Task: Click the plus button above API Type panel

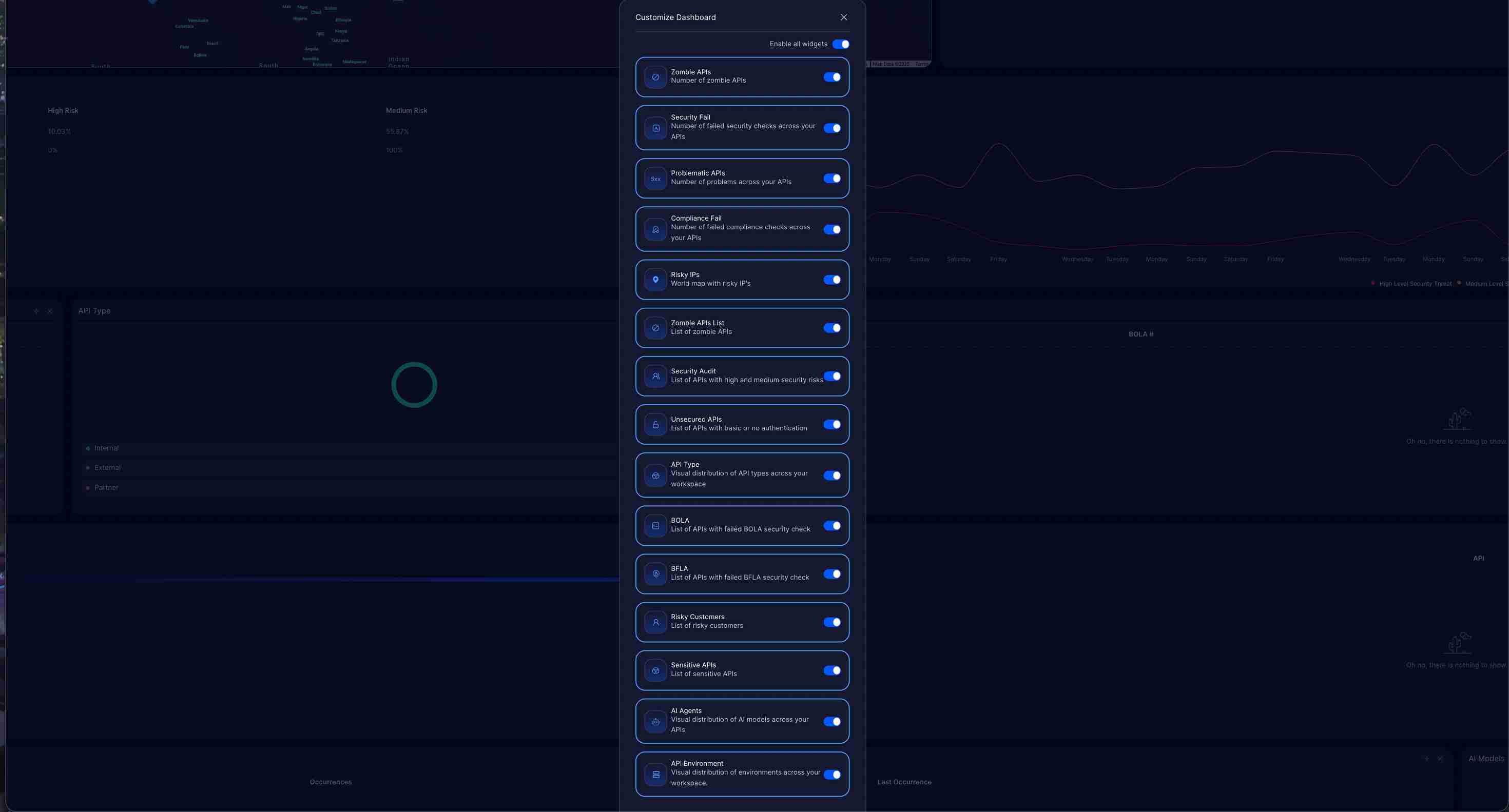Action: pyautogui.click(x=36, y=311)
